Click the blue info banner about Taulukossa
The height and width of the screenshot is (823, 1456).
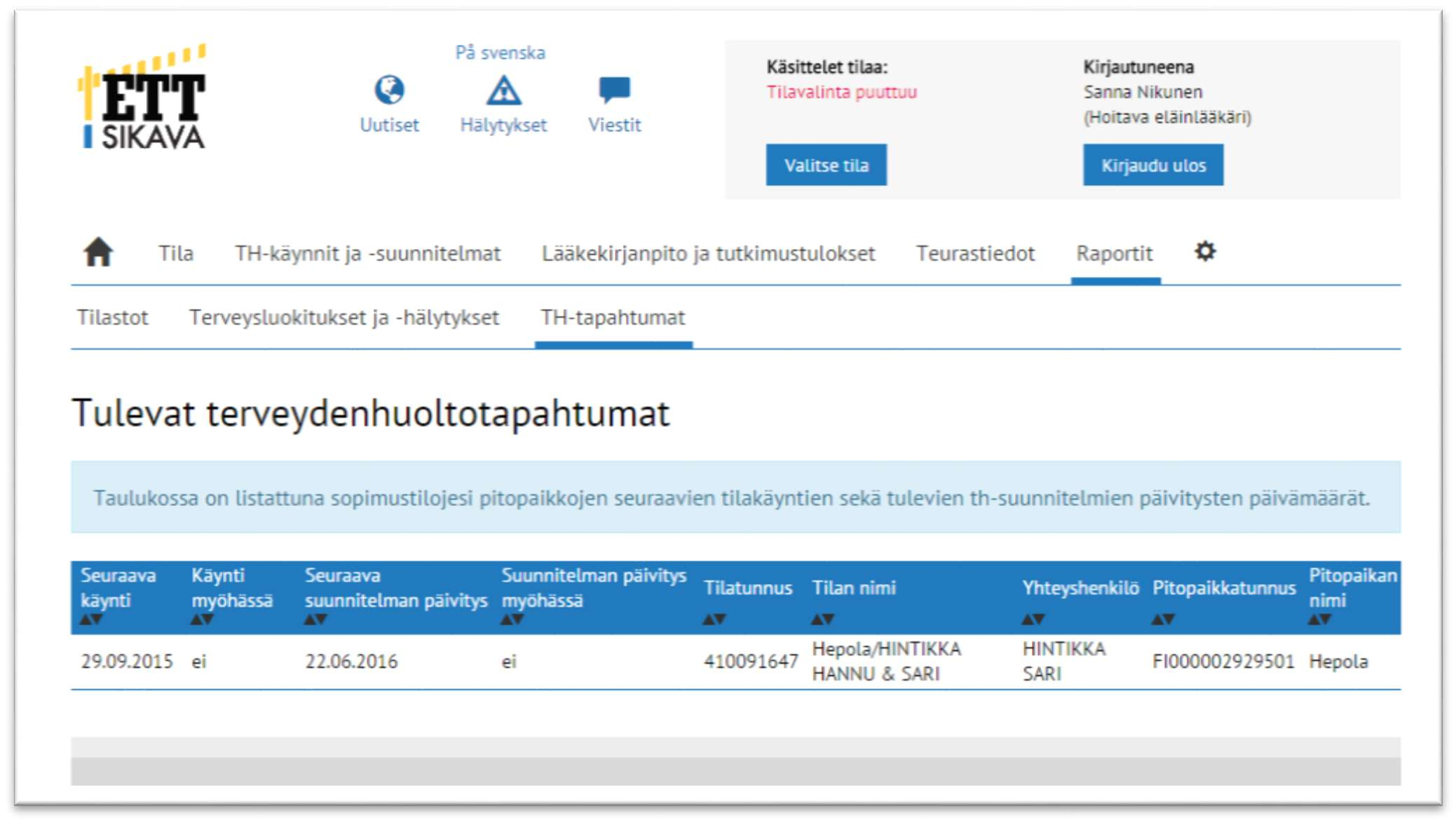(x=735, y=497)
